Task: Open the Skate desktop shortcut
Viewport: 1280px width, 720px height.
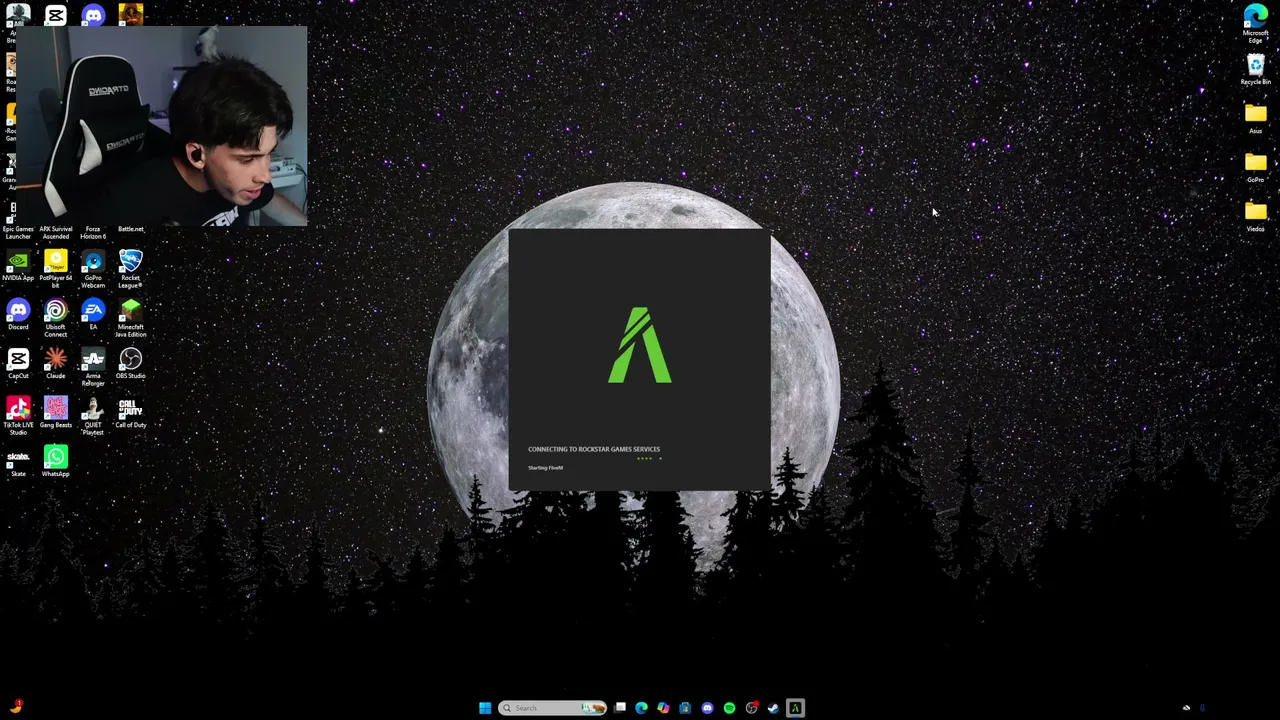Action: (18, 461)
